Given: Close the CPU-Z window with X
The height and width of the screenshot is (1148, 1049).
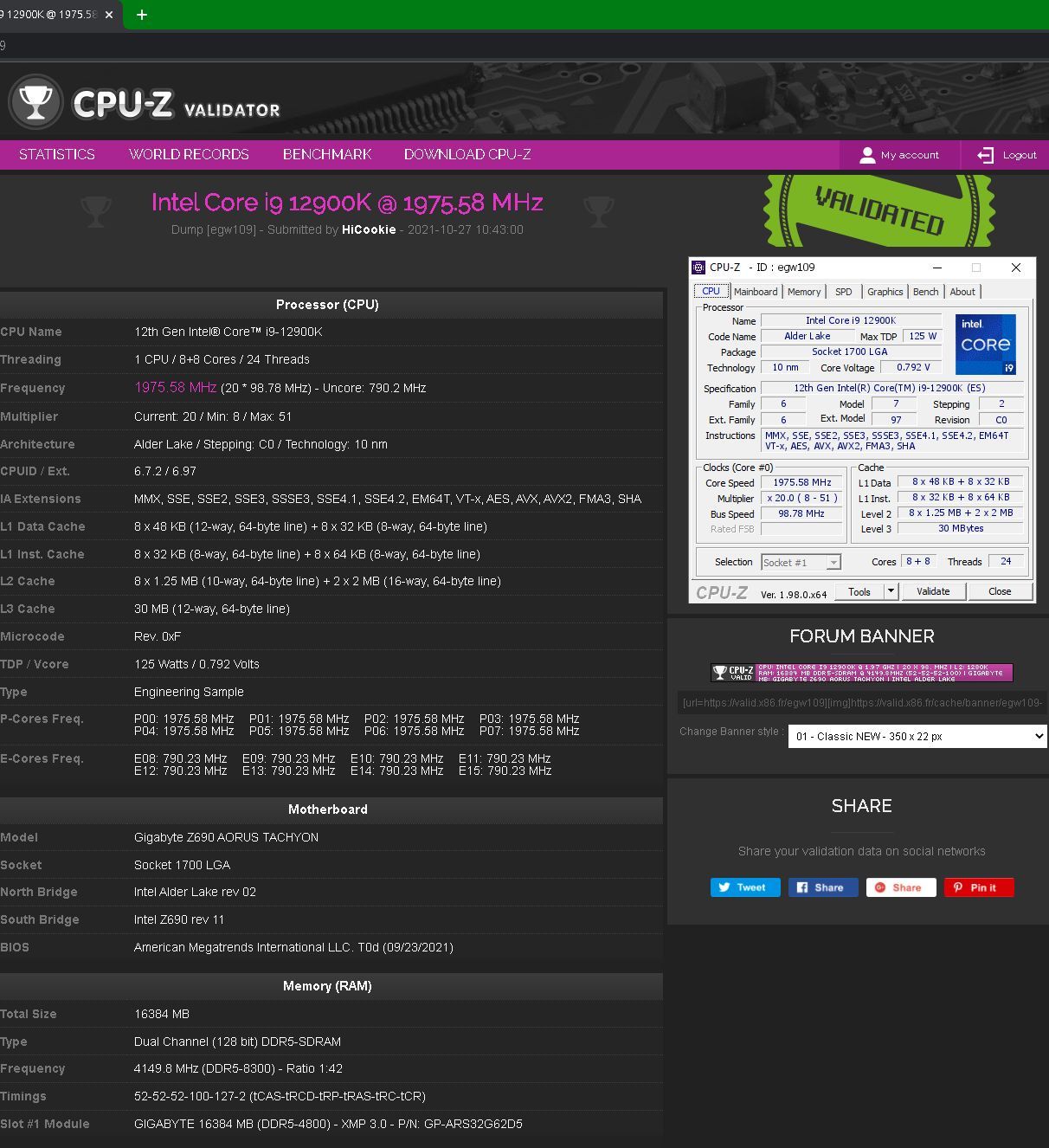Looking at the screenshot, I should (1016, 268).
